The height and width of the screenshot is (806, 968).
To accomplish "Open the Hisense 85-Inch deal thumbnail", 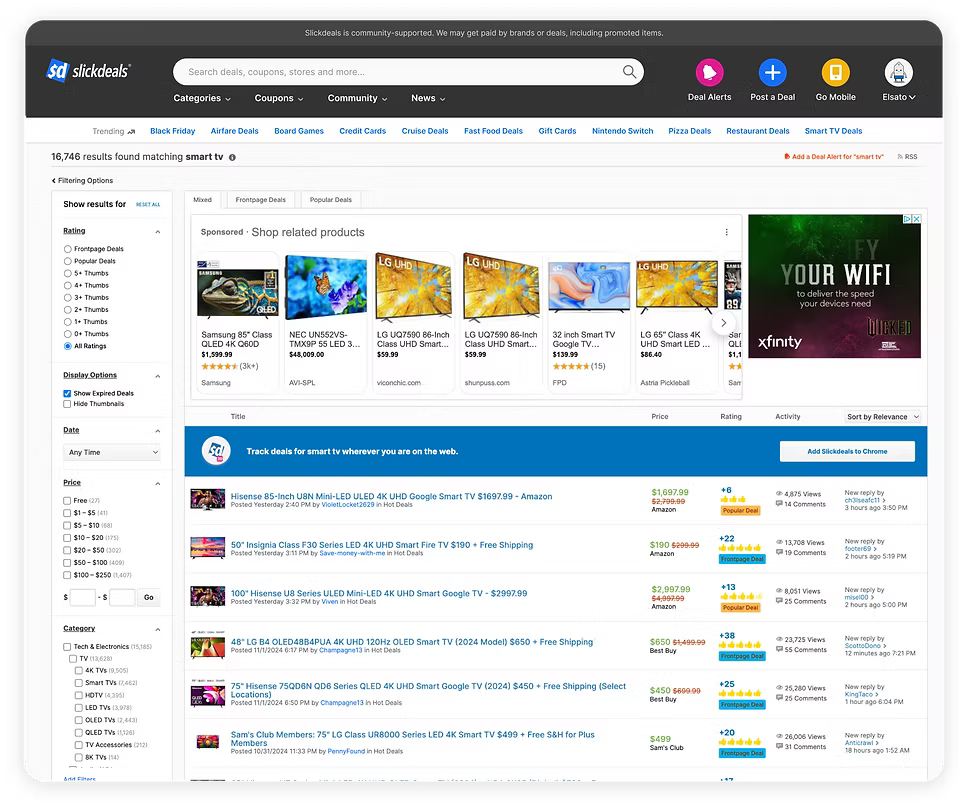I will (207, 499).
